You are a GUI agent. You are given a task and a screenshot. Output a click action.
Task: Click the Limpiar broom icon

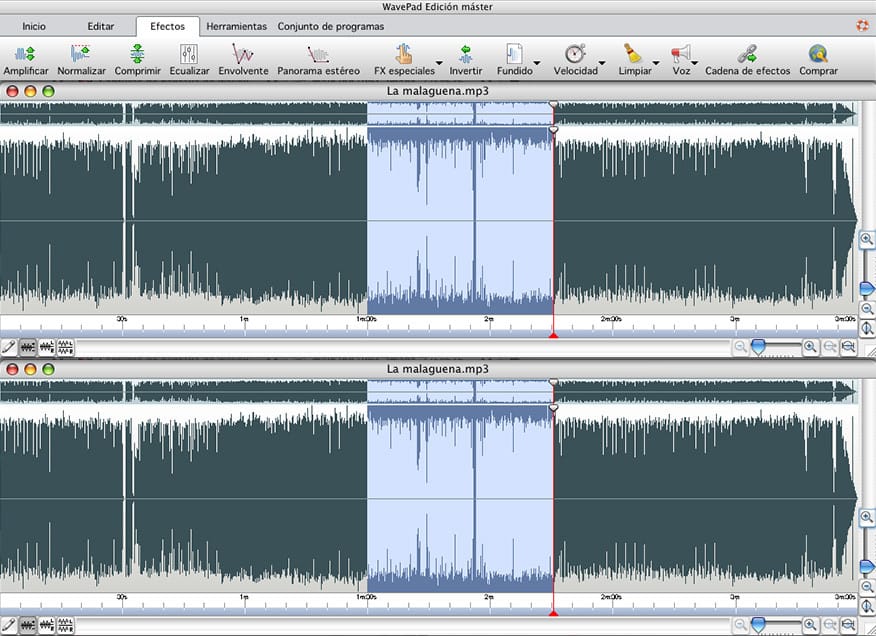pos(633,54)
